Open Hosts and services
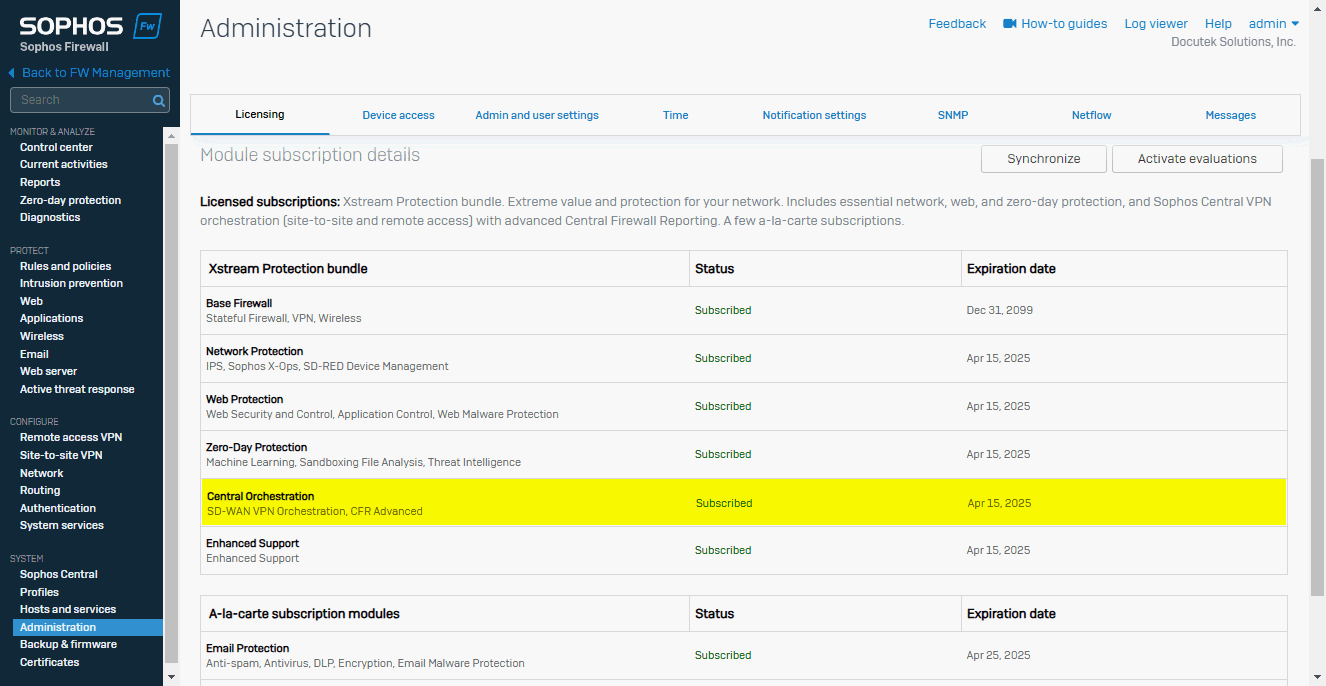Viewport: 1326px width, 686px height. [68, 609]
